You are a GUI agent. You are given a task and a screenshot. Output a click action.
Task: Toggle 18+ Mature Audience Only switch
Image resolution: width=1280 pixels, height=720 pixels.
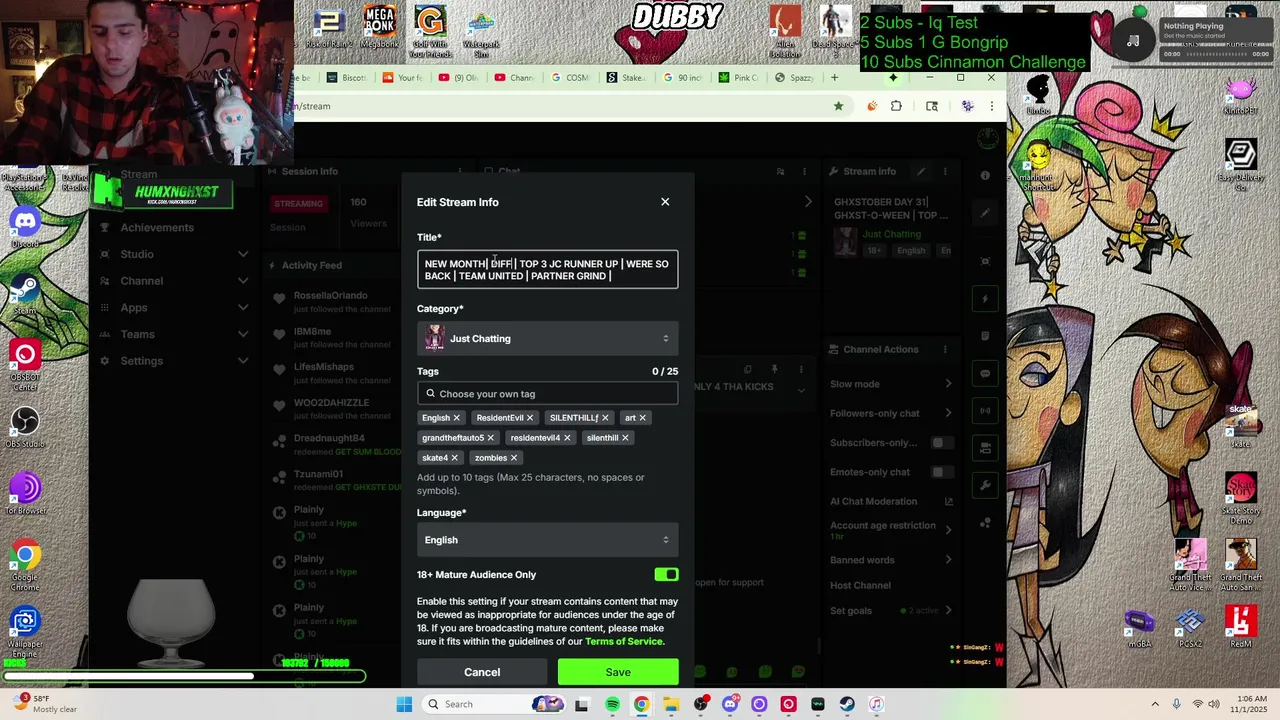(x=666, y=575)
